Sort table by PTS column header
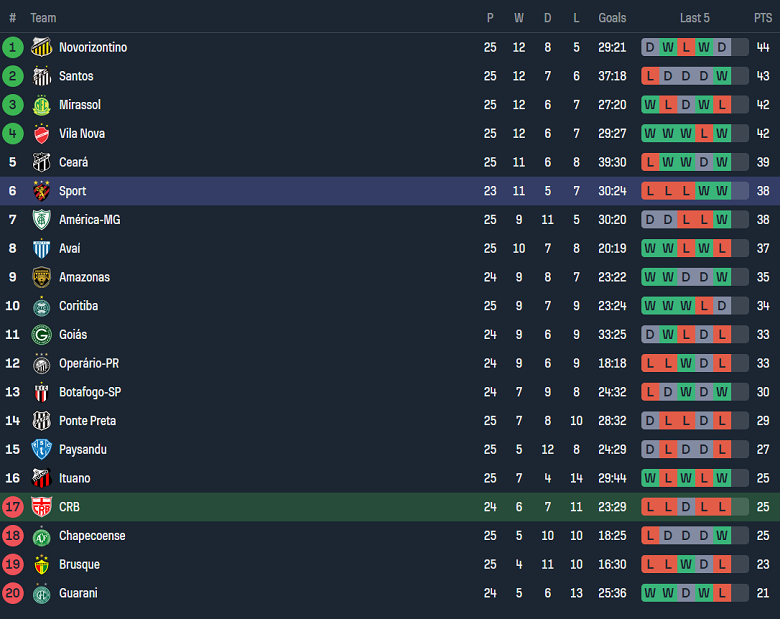 pos(763,18)
